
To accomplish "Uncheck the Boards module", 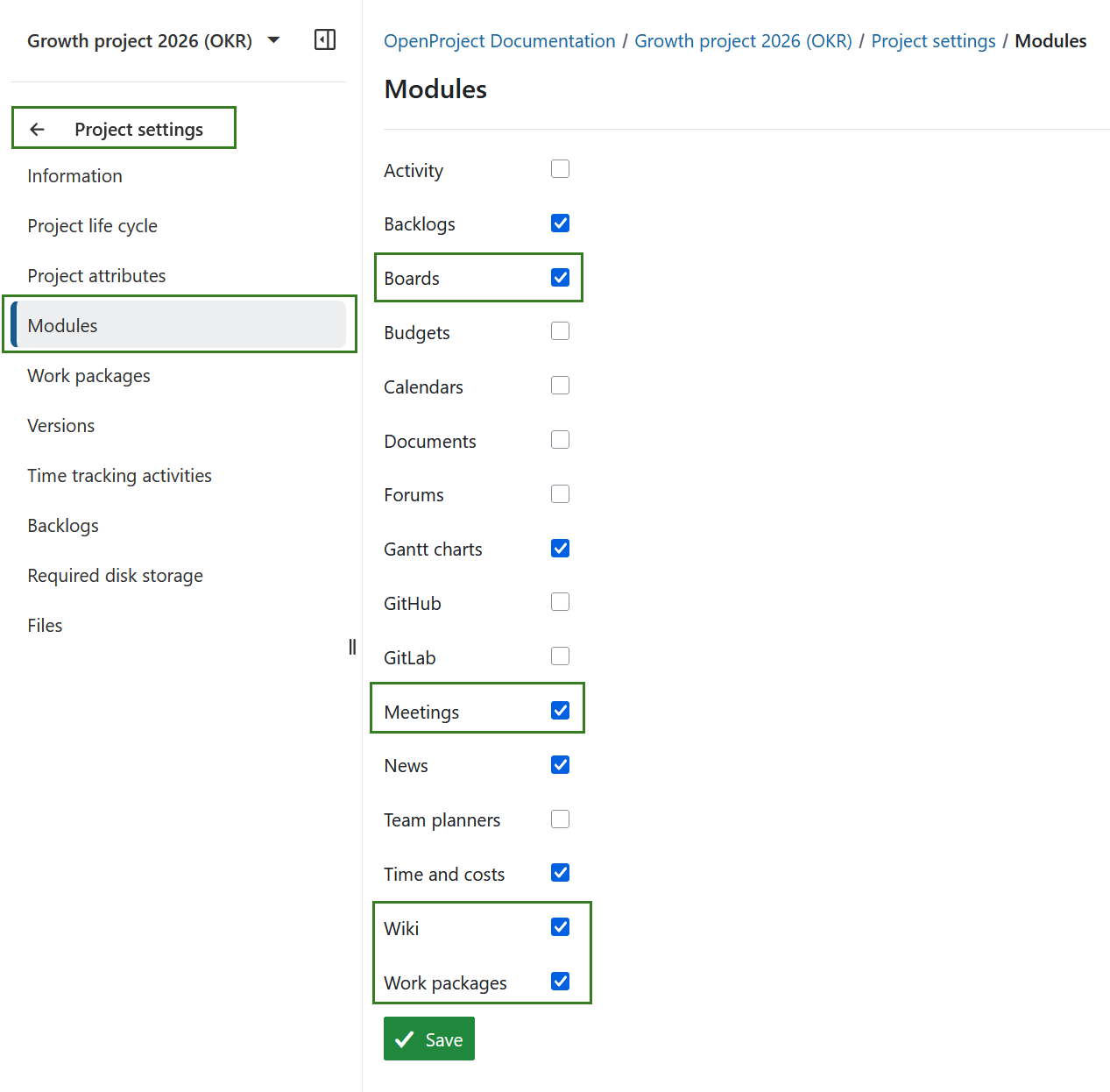I will click(560, 277).
